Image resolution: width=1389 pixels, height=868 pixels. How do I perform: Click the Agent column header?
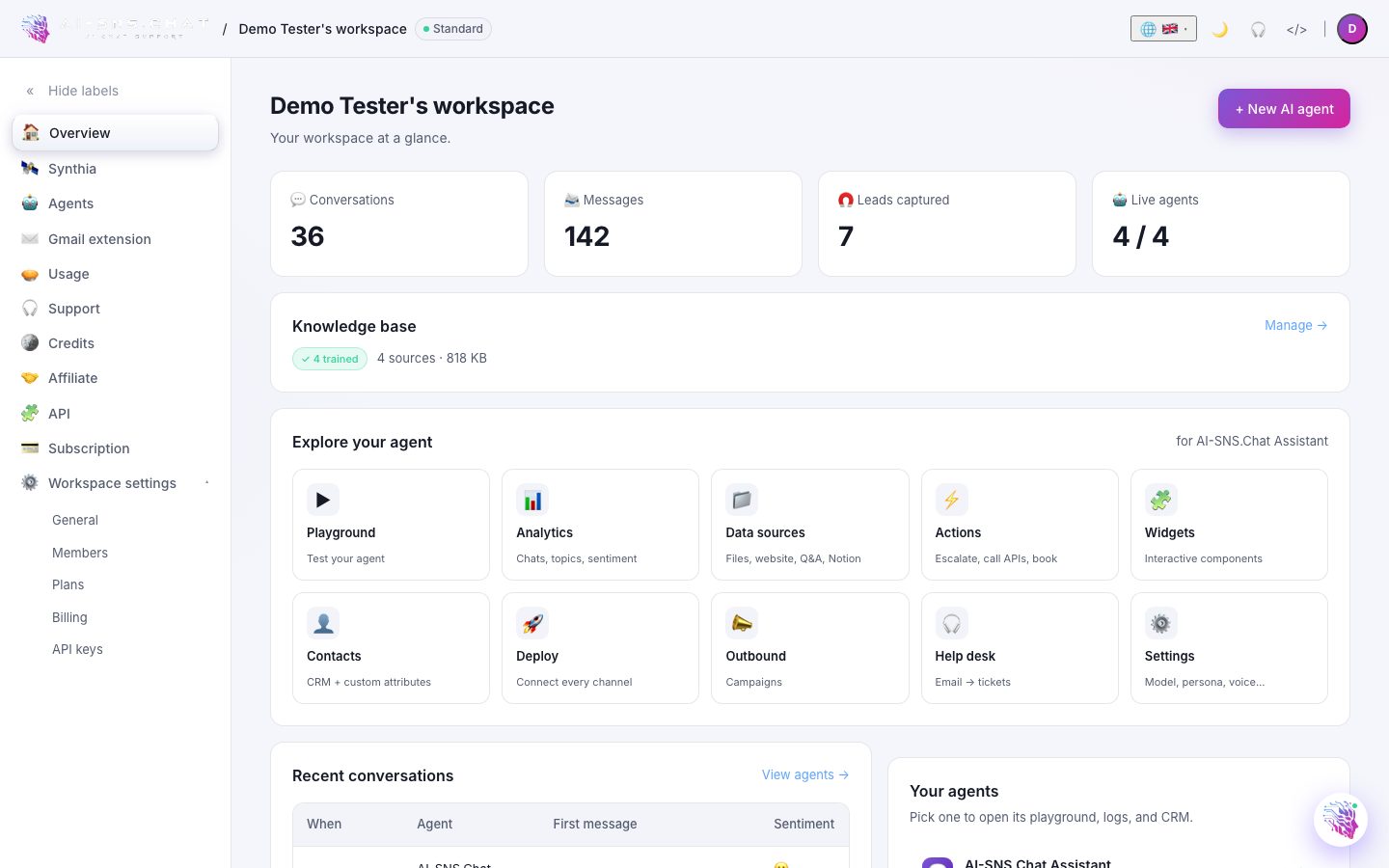pyautogui.click(x=434, y=824)
